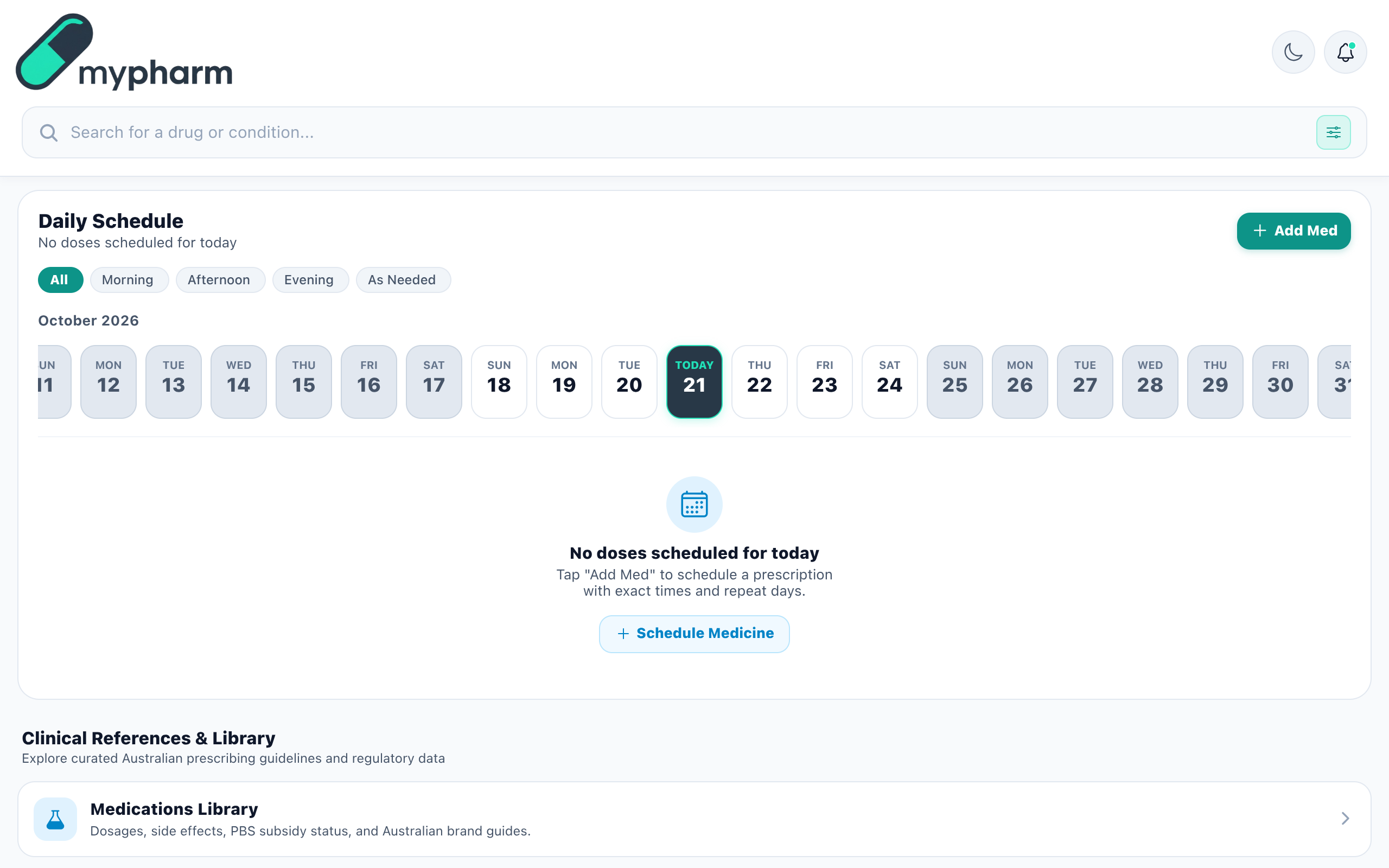
Task: Focus the drug or condition search field
Action: click(694, 132)
